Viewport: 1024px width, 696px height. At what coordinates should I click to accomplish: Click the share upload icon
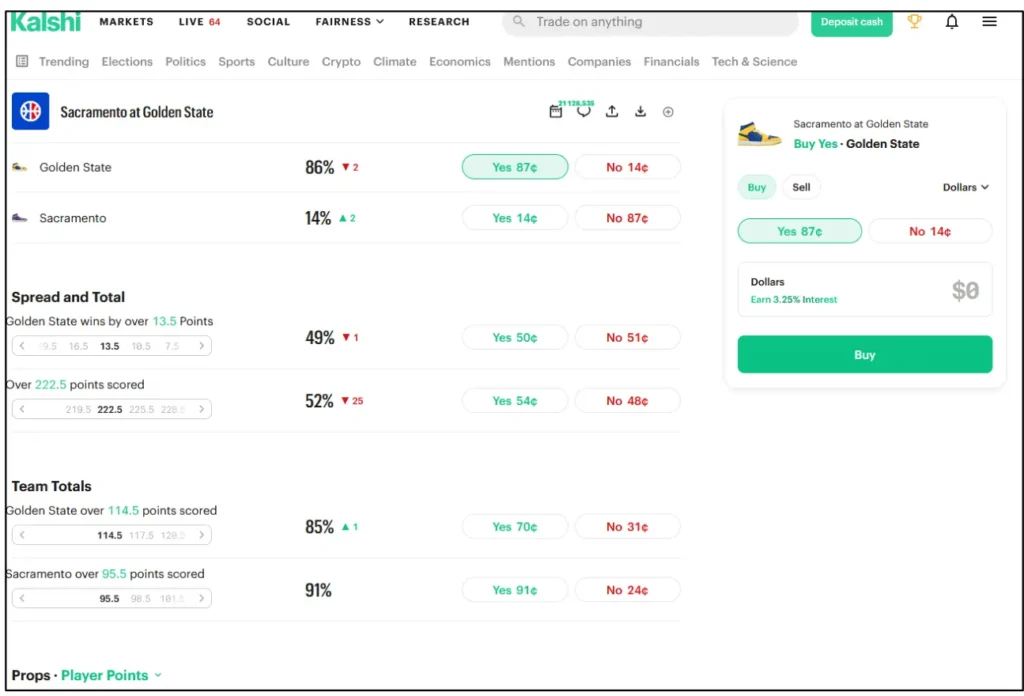coord(612,112)
